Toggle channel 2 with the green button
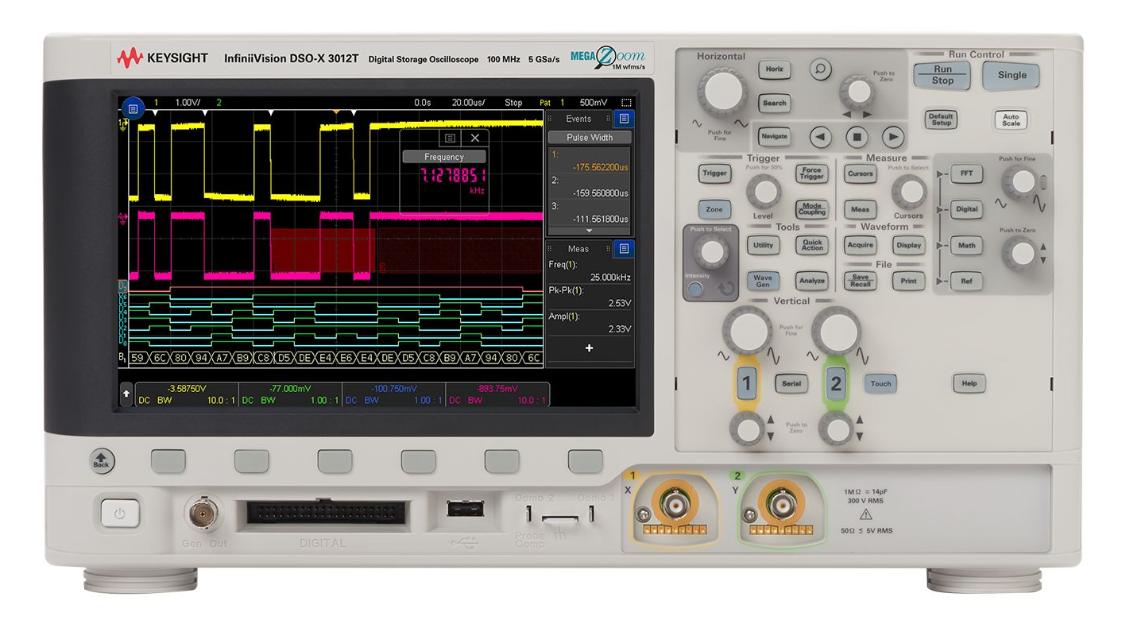This screenshot has height=644, width=1143. 835,384
